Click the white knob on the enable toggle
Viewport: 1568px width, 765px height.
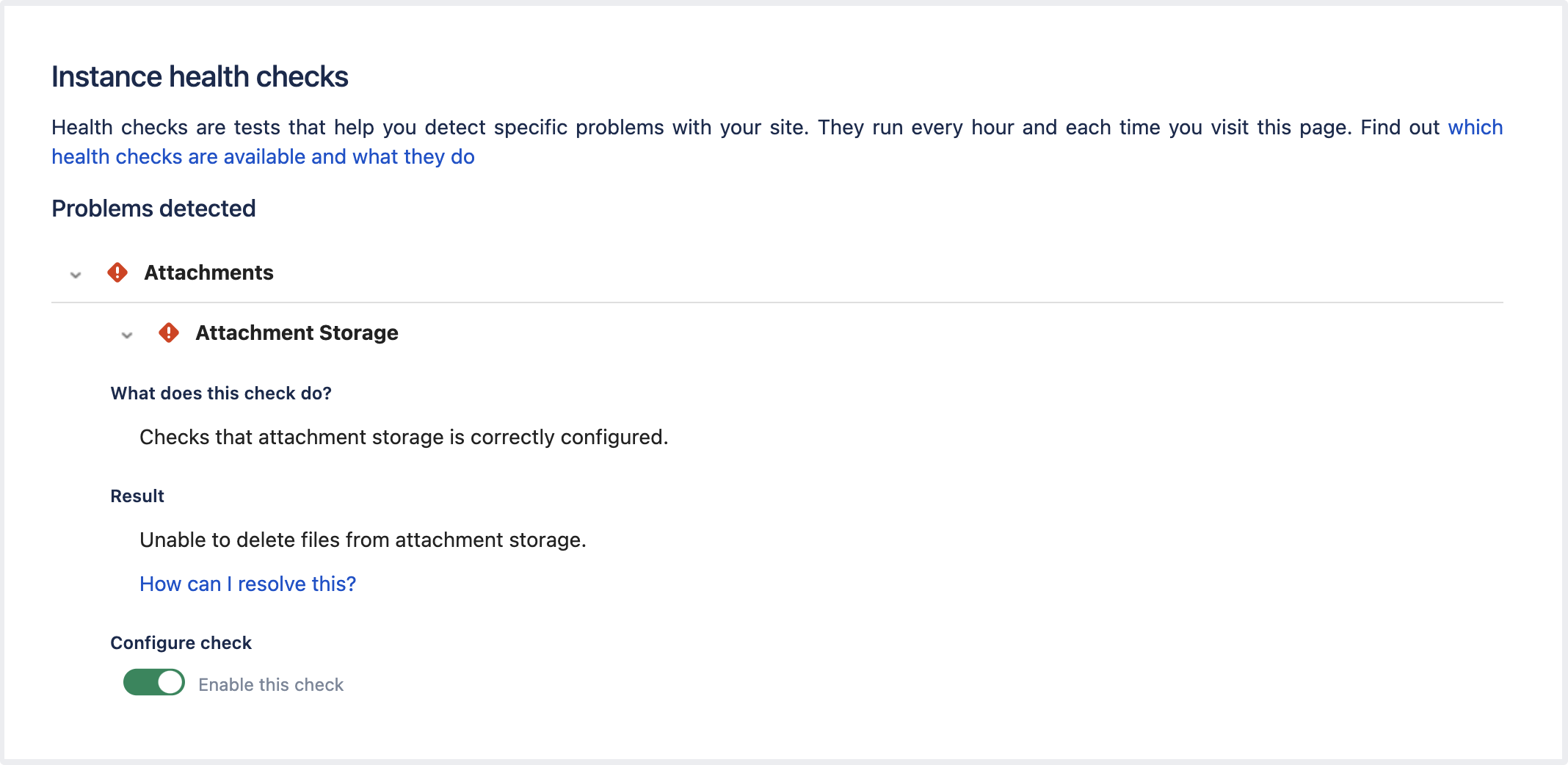(170, 682)
